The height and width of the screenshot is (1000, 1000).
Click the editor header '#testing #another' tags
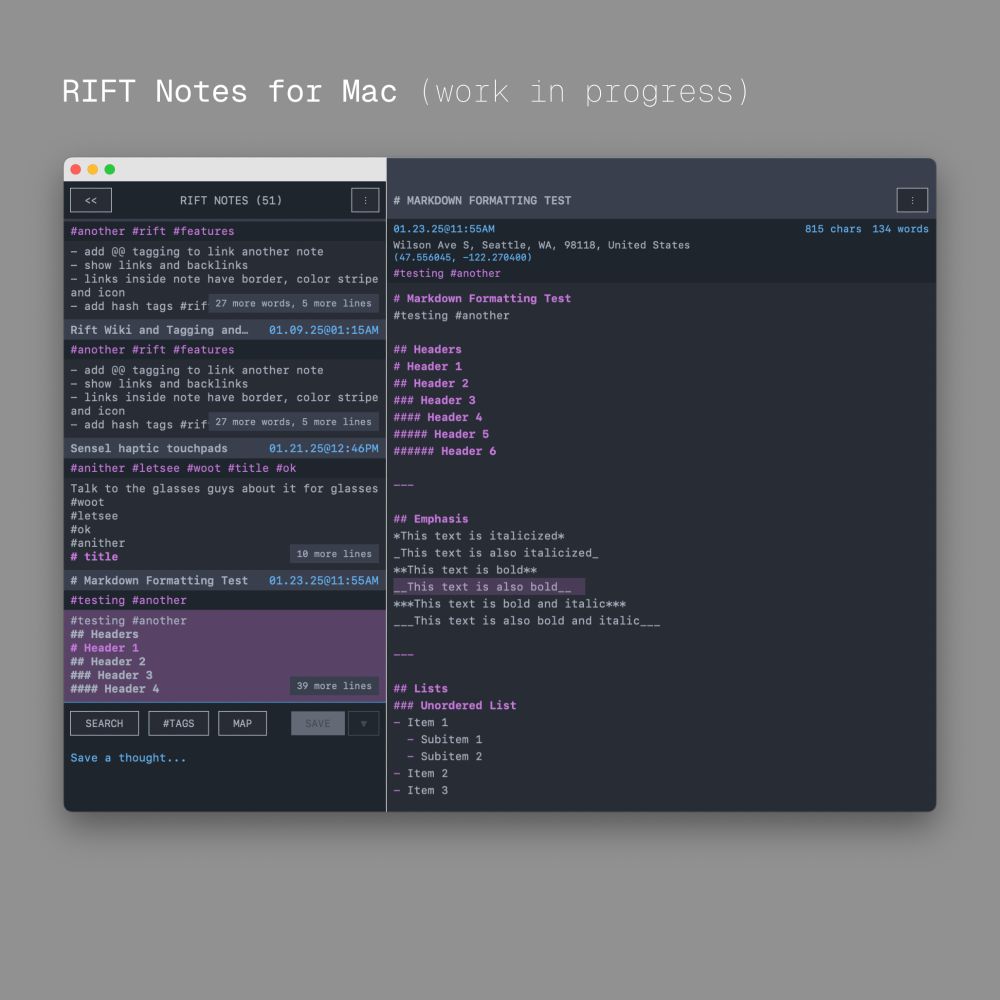(446, 273)
